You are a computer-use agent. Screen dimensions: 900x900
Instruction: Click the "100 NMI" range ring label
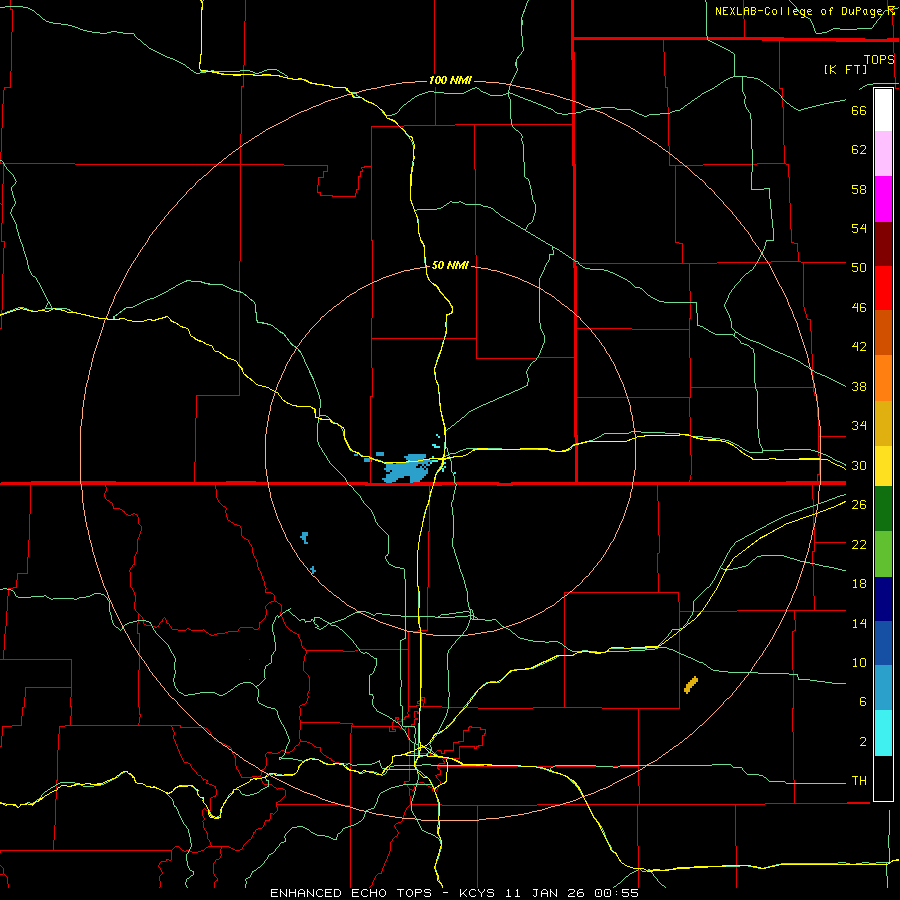(x=450, y=80)
